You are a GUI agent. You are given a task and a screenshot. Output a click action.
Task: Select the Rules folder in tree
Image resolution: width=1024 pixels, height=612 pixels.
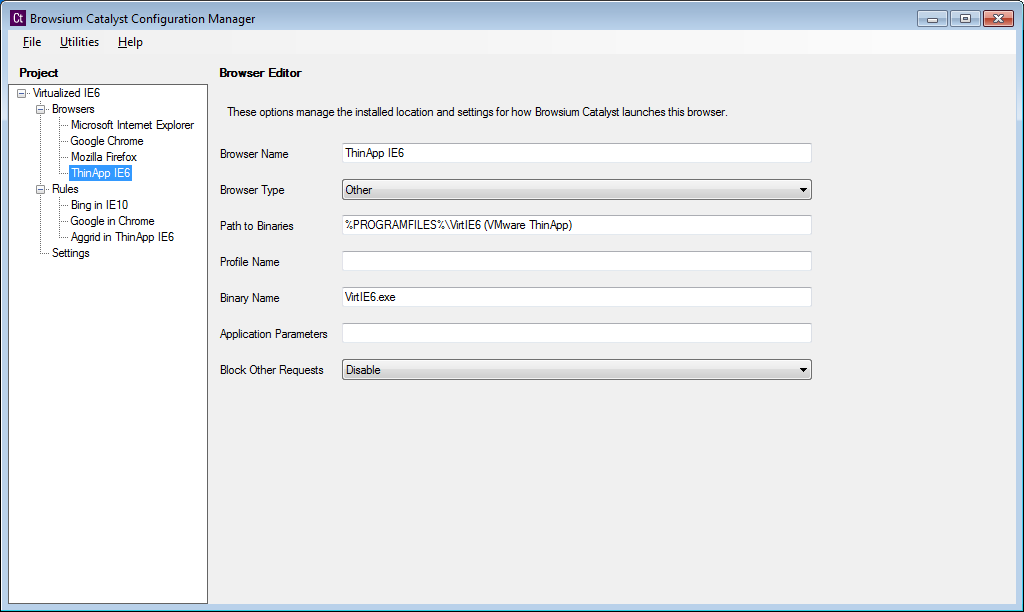tap(65, 189)
